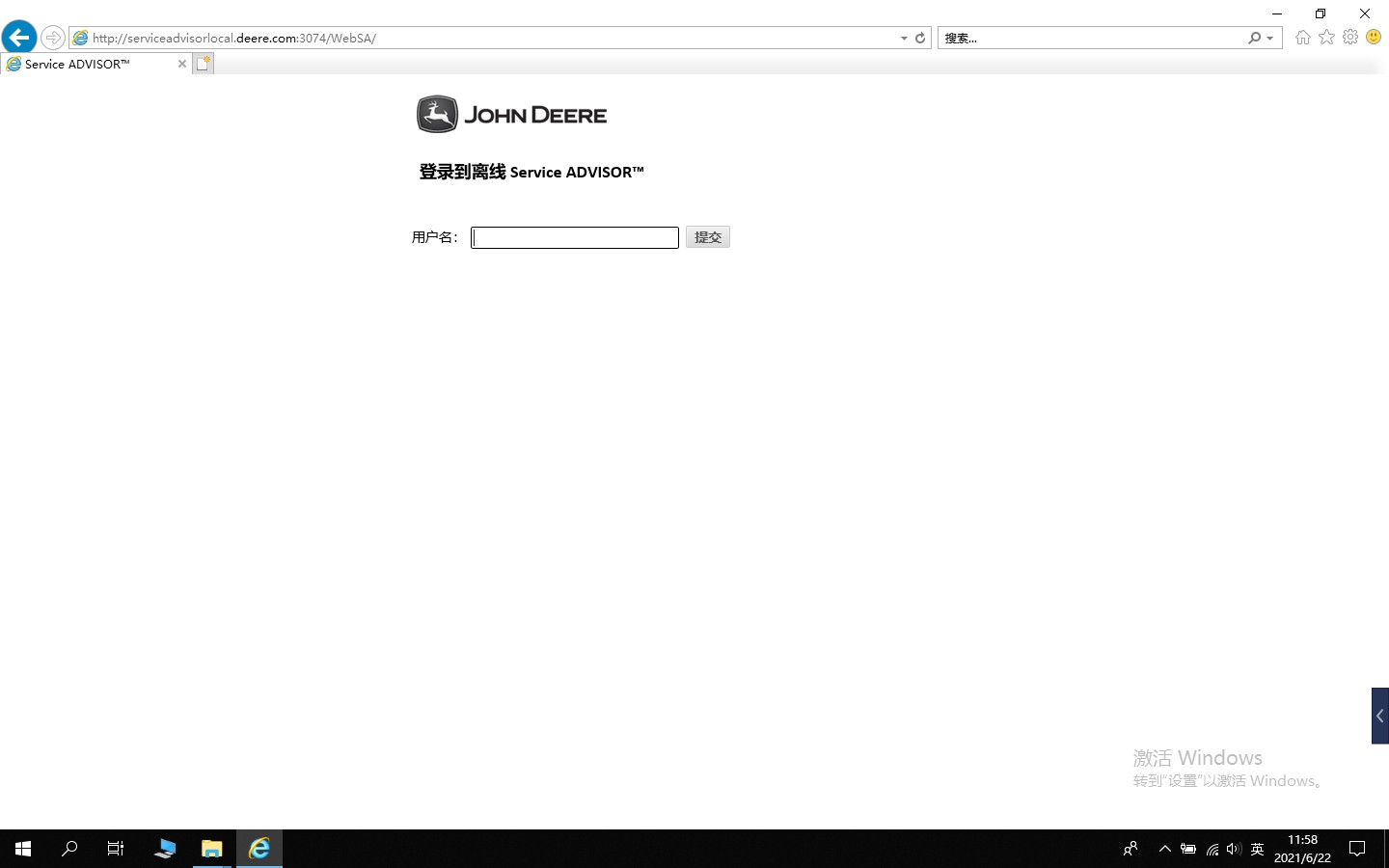Open the browser Home icon
The width and height of the screenshot is (1389, 868).
click(x=1303, y=37)
